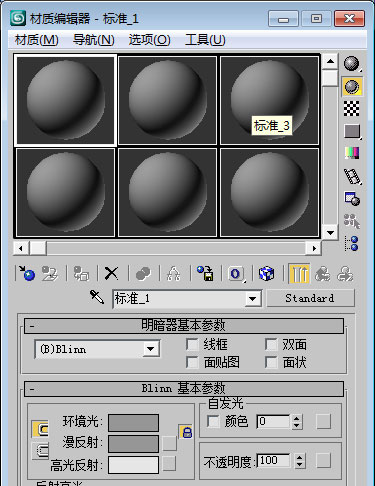Click the 不透明度 map button
The height and width of the screenshot is (486, 375).
323,461
